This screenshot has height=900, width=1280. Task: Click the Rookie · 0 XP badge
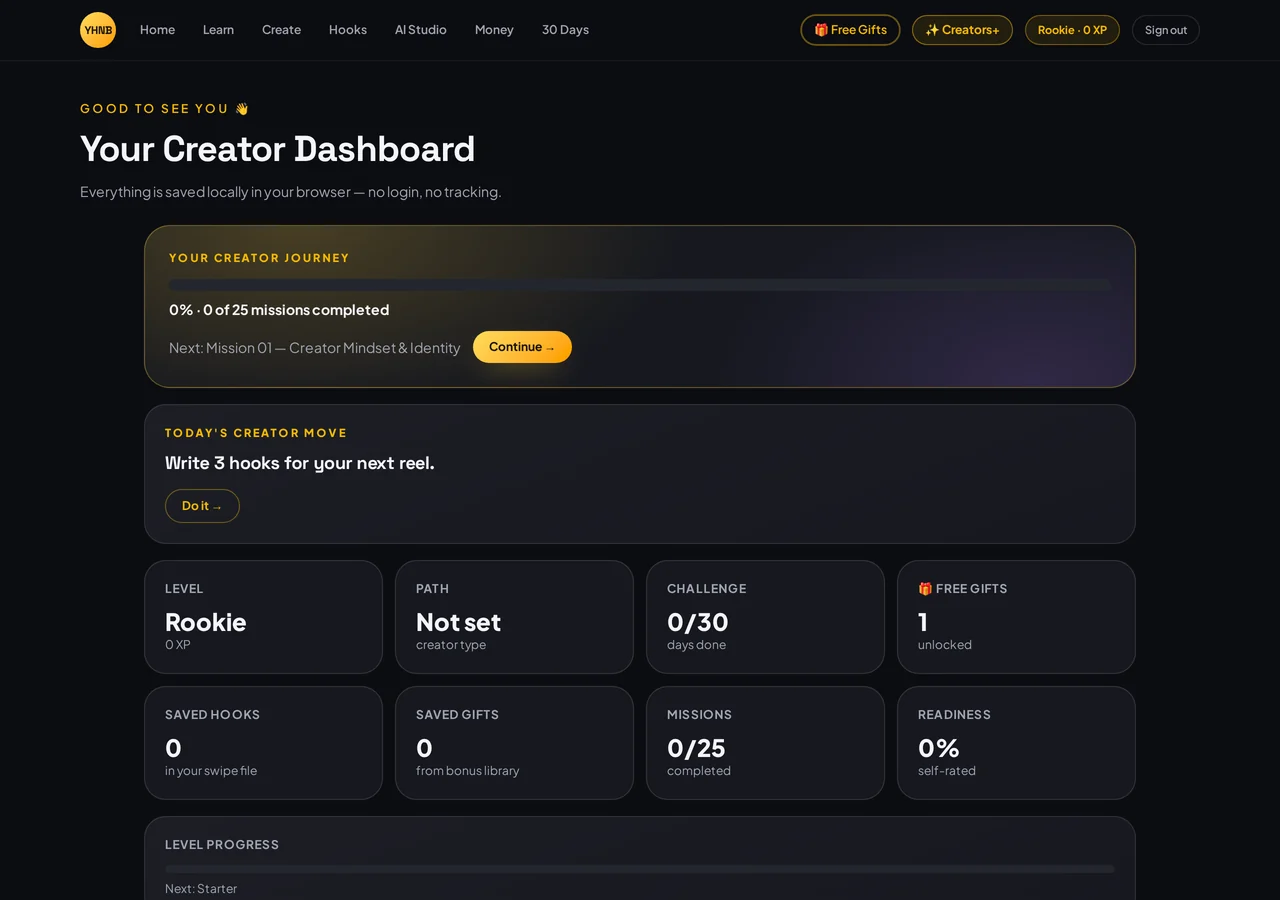coord(1072,30)
